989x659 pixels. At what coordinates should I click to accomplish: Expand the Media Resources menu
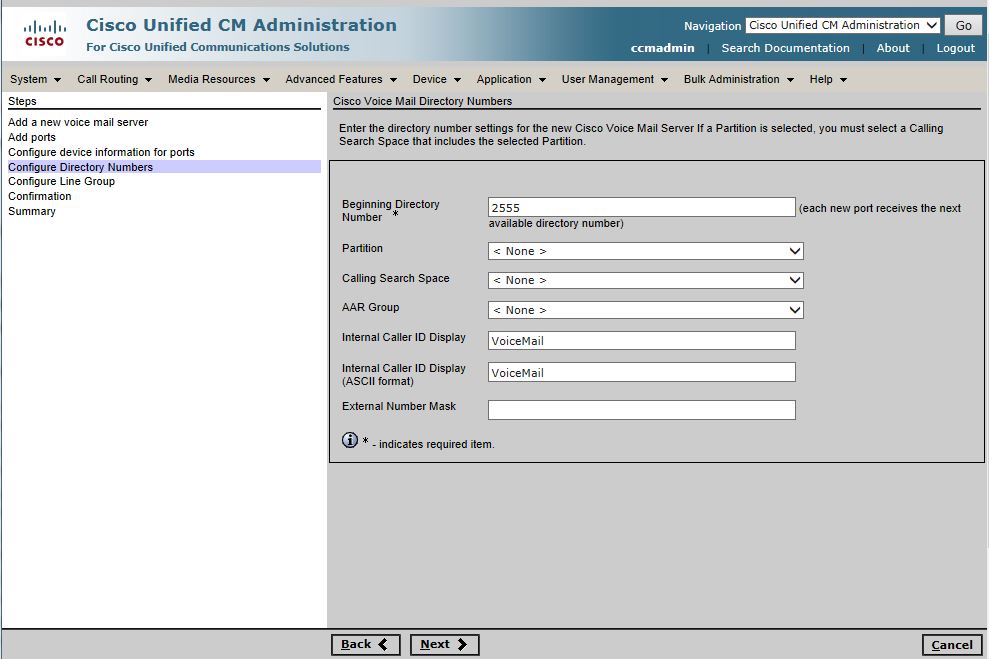tap(218, 79)
